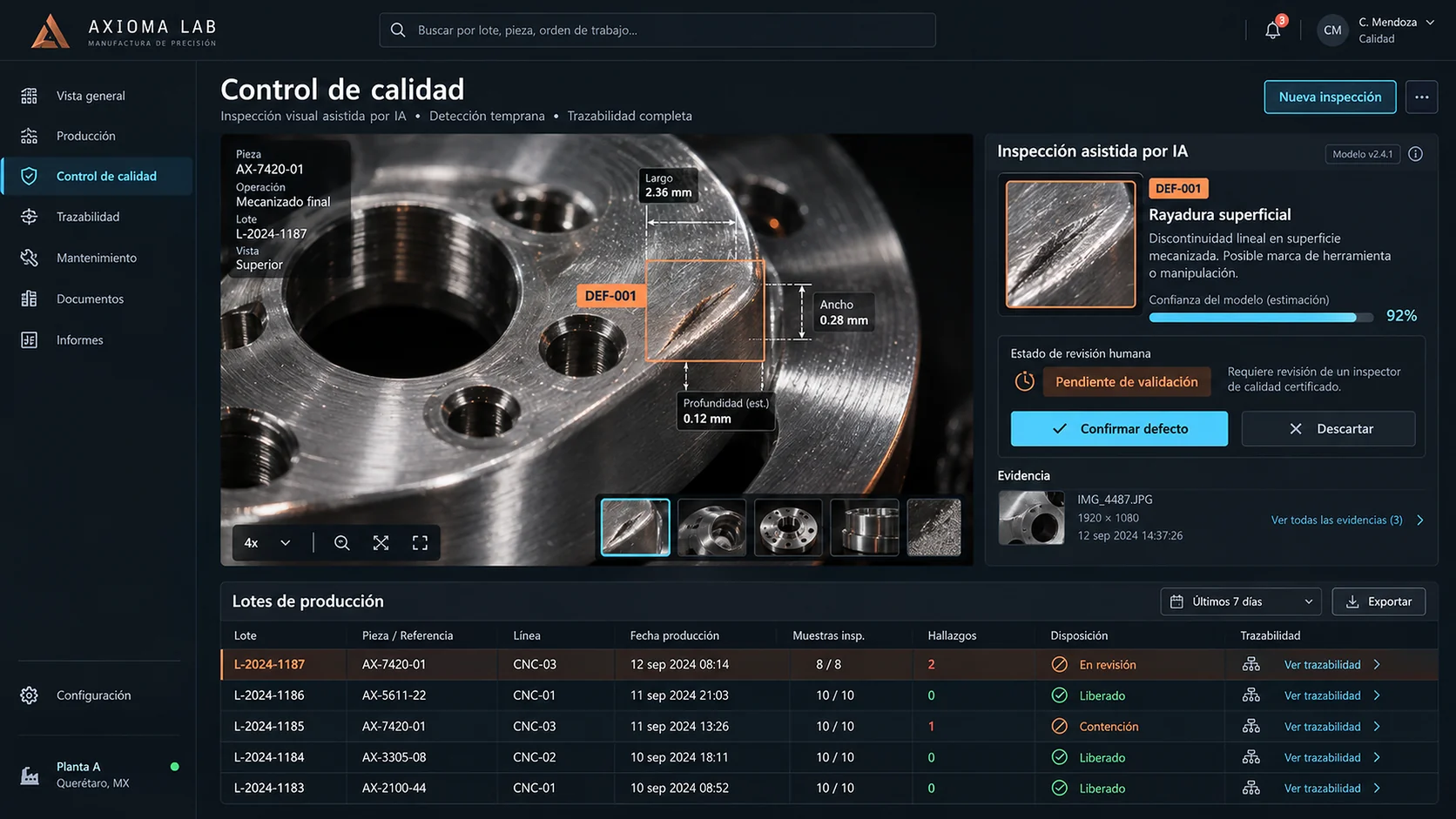Open the IMG_4487.JPG evidence thumbnail
This screenshot has height=819, width=1456.
tap(1031, 517)
